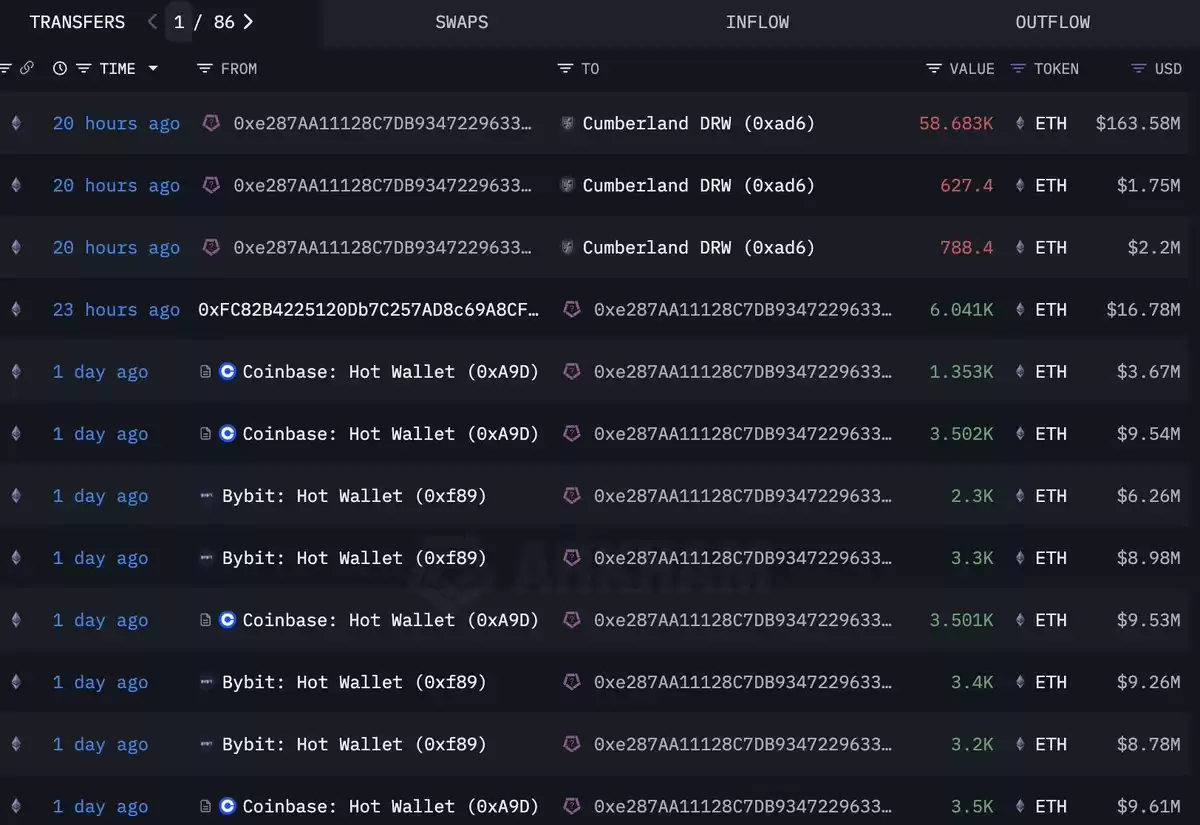Click the value 6.041K
The height and width of the screenshot is (825, 1200).
tap(962, 310)
